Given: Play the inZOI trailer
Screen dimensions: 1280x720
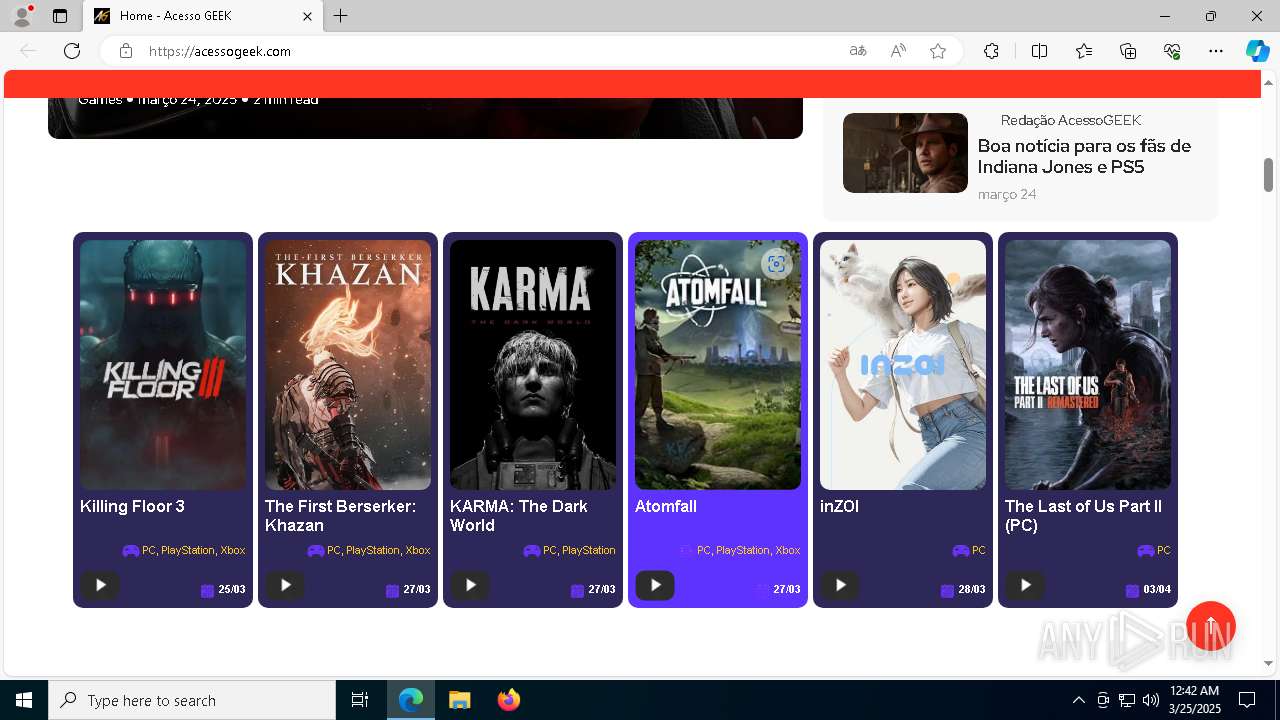Looking at the screenshot, I should pyautogui.click(x=840, y=585).
